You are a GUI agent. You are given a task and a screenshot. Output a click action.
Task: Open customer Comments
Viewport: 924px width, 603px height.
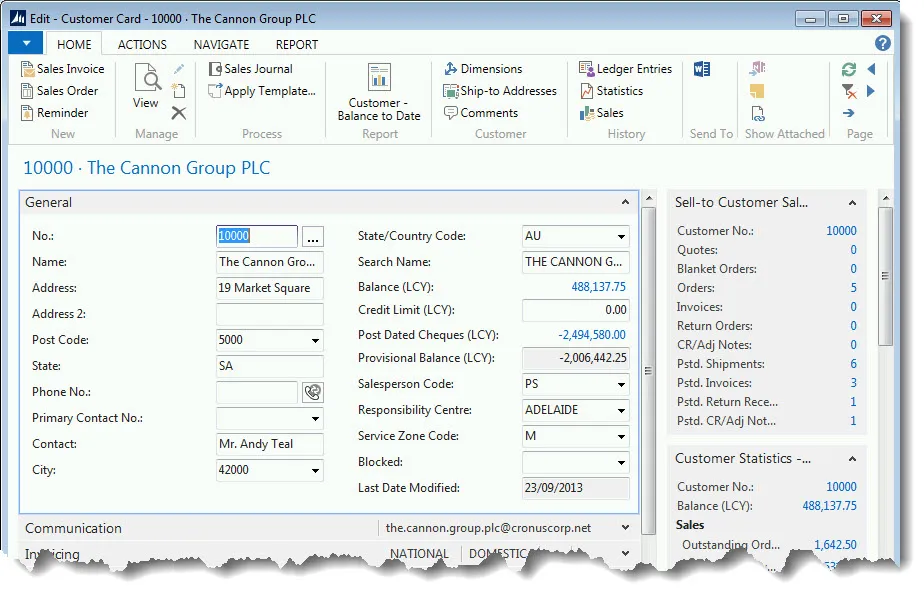(x=480, y=113)
